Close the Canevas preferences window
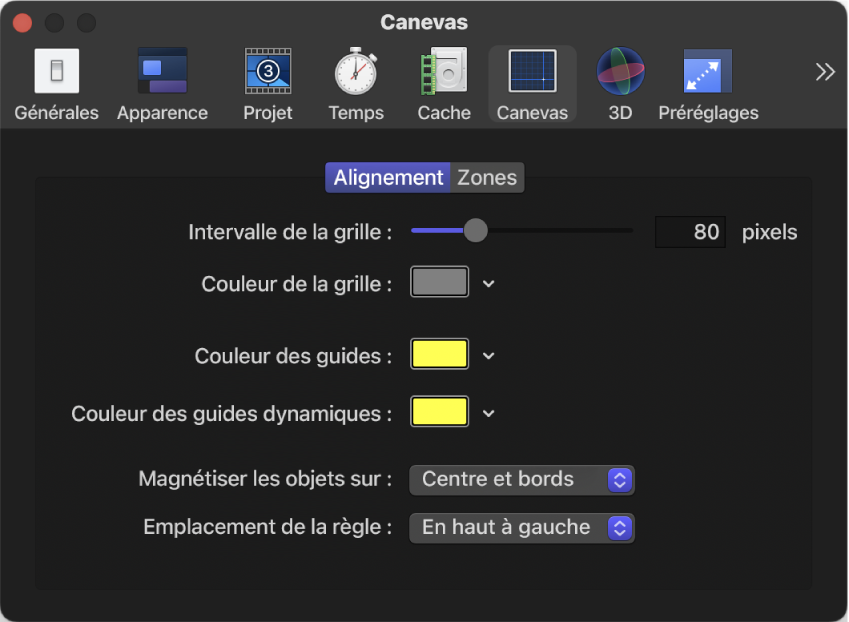Screen dimensions: 849x622 (21, 22)
